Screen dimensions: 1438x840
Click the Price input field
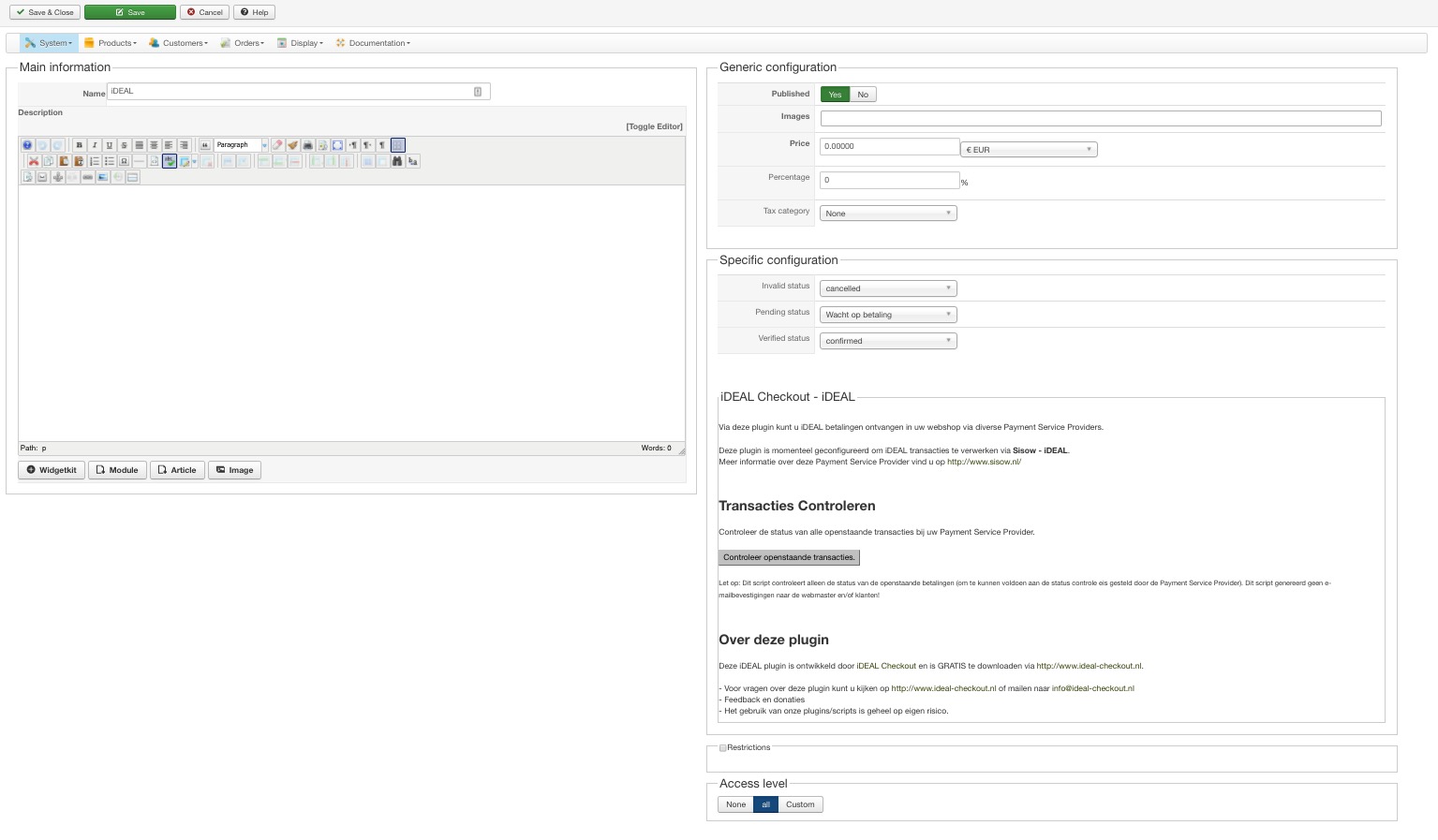(890, 146)
